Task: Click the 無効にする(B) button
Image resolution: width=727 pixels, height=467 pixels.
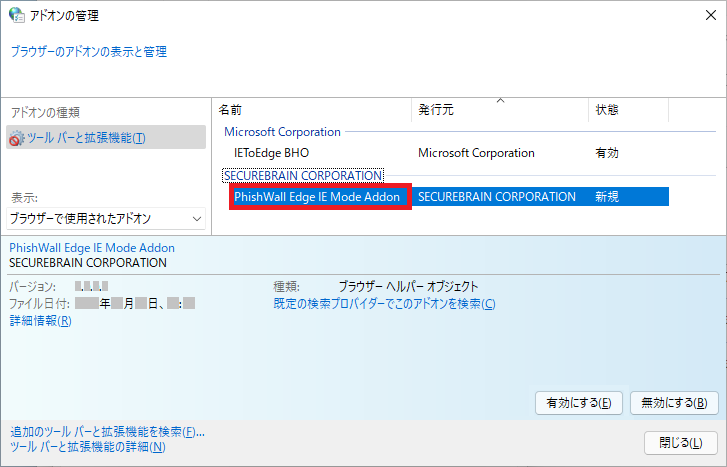Action: tap(674, 403)
